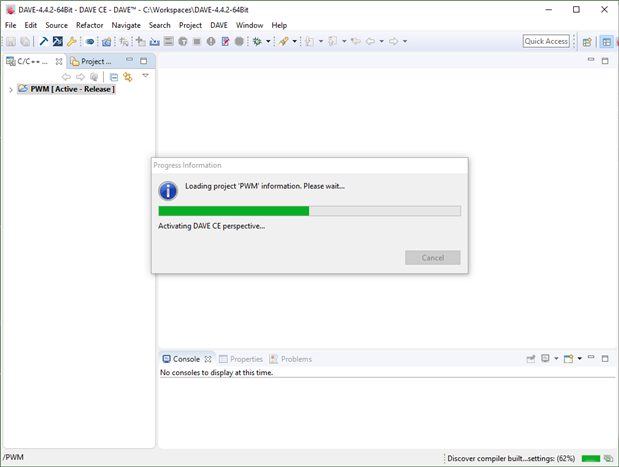Expand the PWM project tree node

11,90
